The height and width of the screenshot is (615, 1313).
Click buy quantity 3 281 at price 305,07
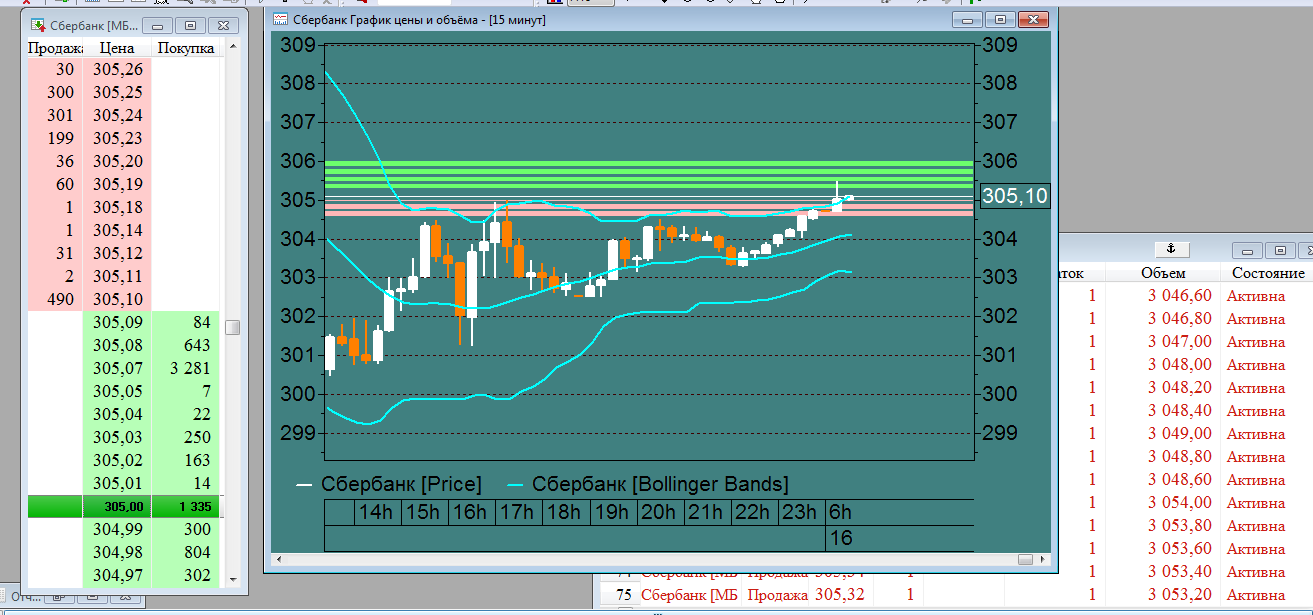tap(187, 368)
